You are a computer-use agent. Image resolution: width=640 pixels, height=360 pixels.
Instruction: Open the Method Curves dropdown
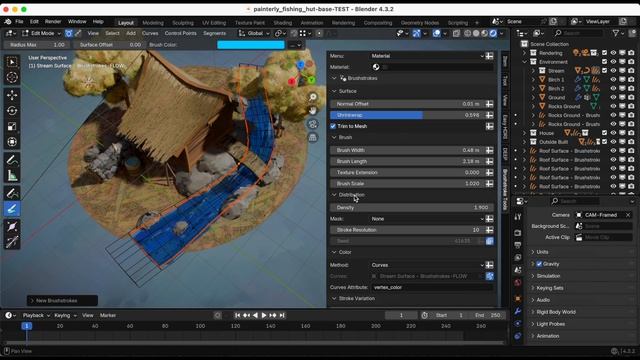[427, 265]
